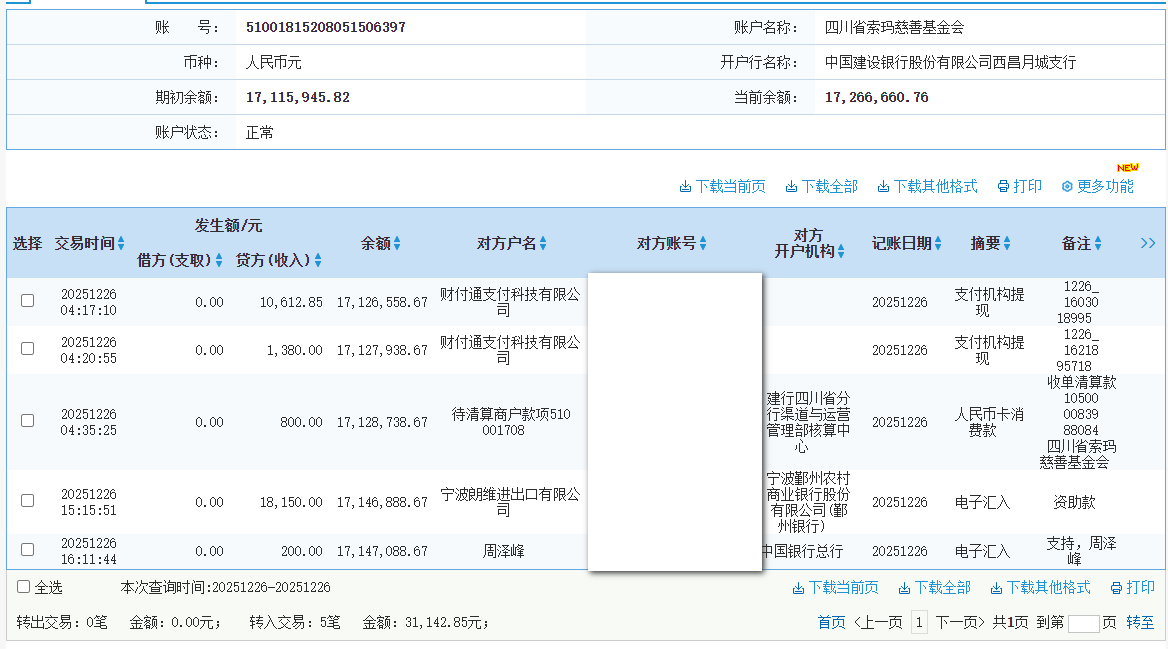This screenshot has height=649, width=1168.
Task: Click the 下载全部 download icon
Action: (x=791, y=185)
